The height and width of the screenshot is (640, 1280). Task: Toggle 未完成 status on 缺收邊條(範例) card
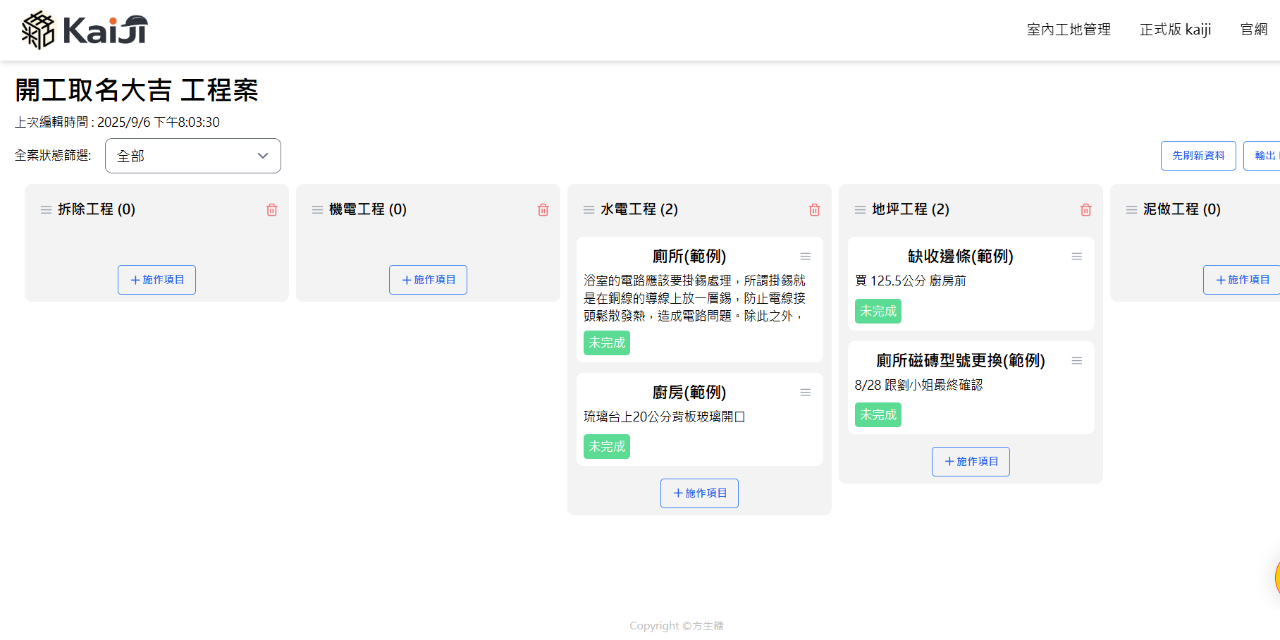tap(877, 311)
